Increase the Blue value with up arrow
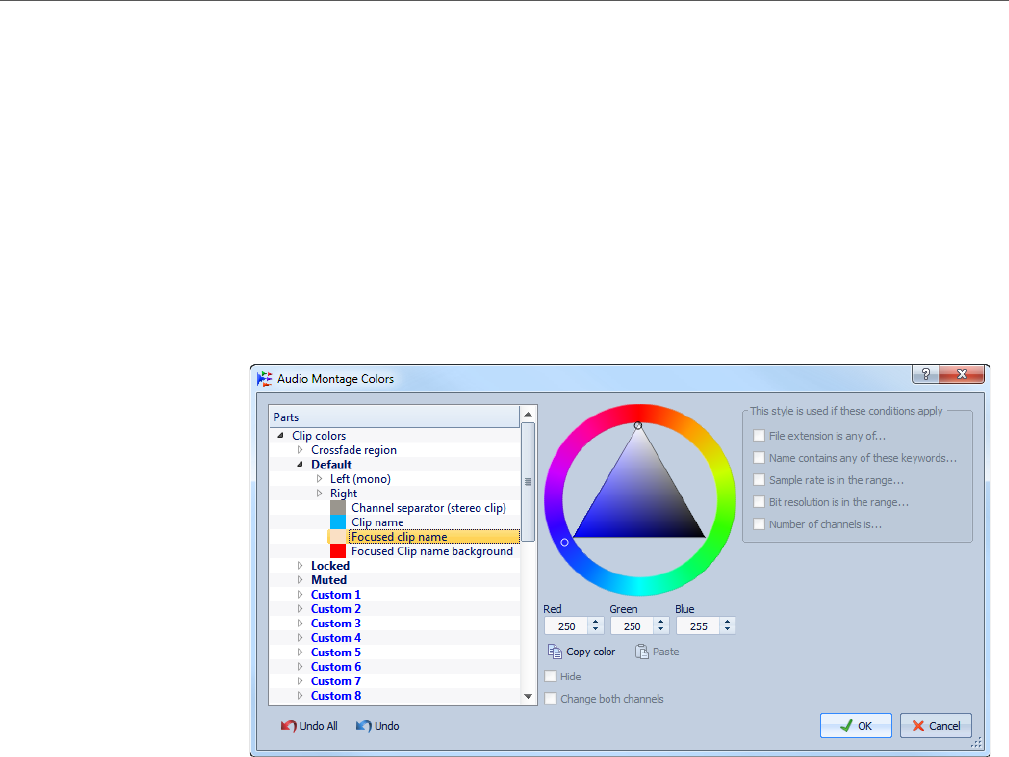This screenshot has width=1009, height=757. click(x=728, y=622)
